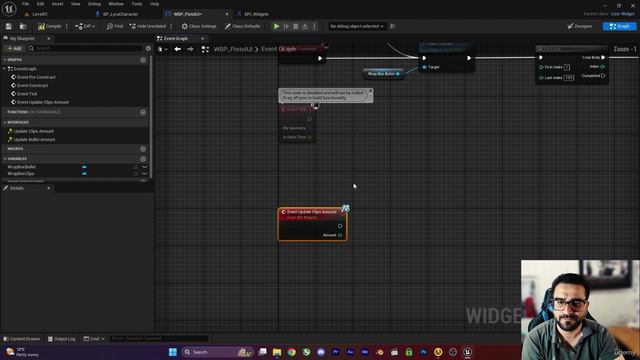
Task: Click WBP_PistolUI in graph breadcrumb
Action: coord(233,49)
